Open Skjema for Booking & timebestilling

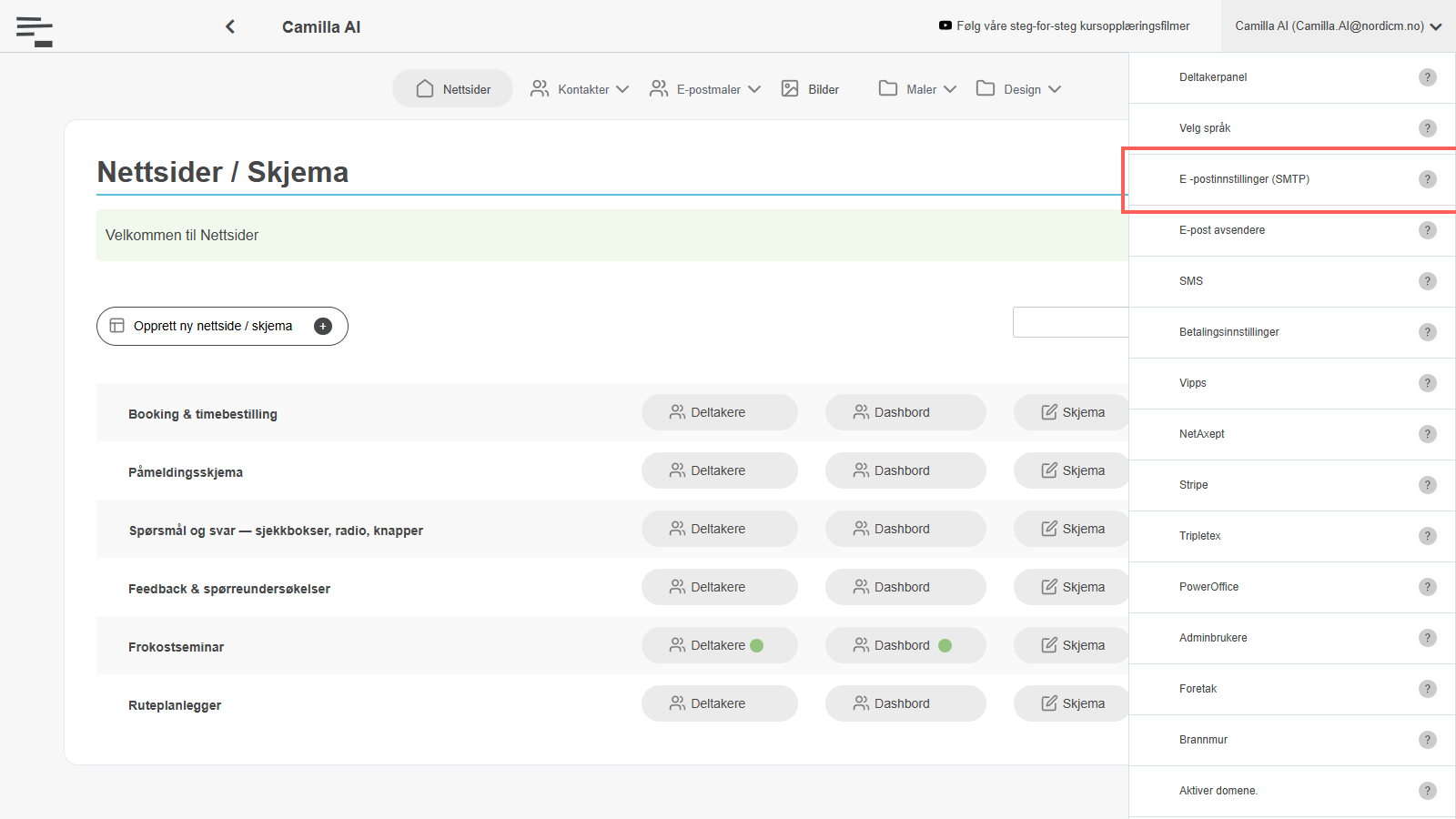tap(1072, 412)
